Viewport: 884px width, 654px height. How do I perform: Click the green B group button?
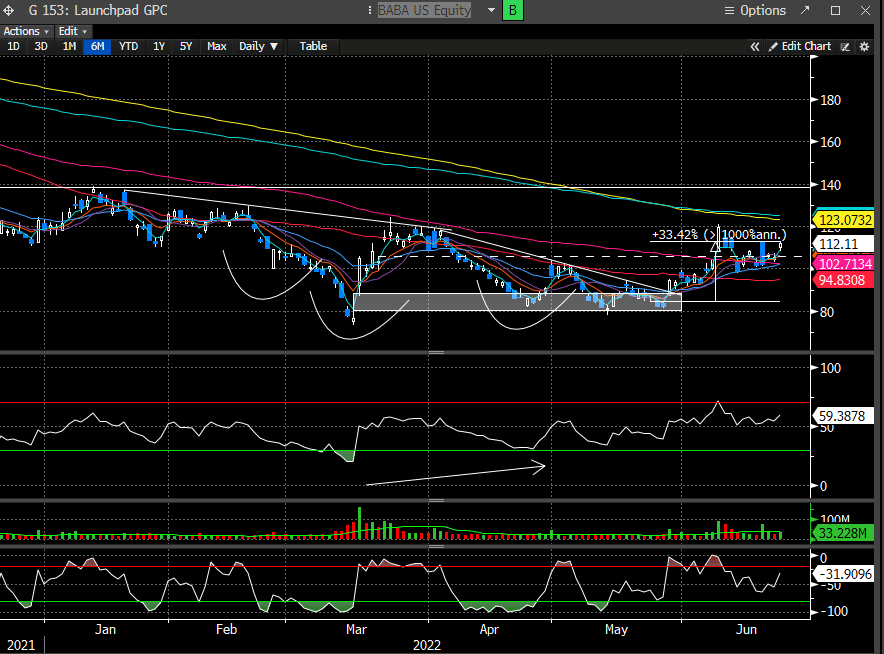tap(513, 10)
